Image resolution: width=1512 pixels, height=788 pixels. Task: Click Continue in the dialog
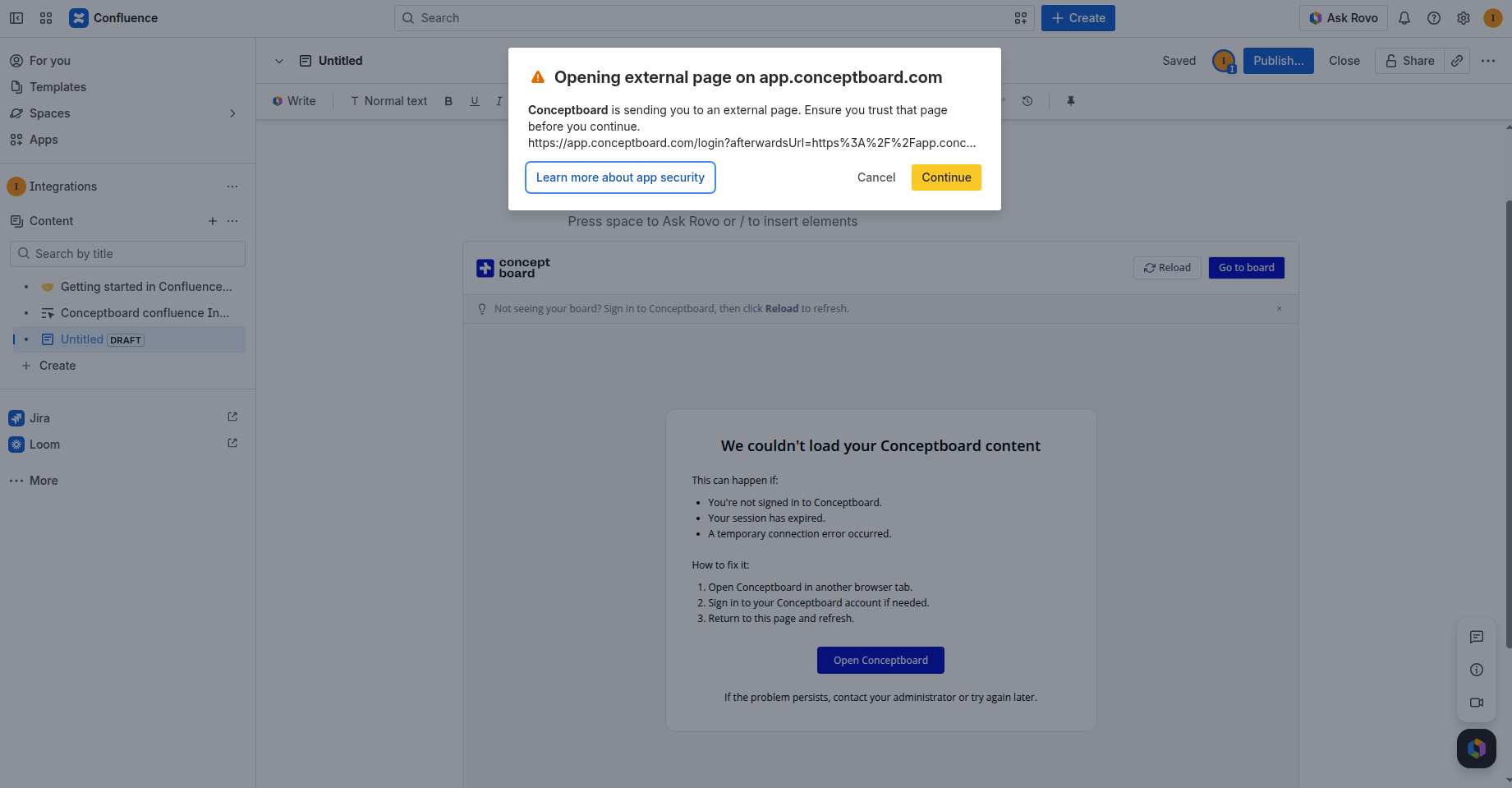click(946, 177)
